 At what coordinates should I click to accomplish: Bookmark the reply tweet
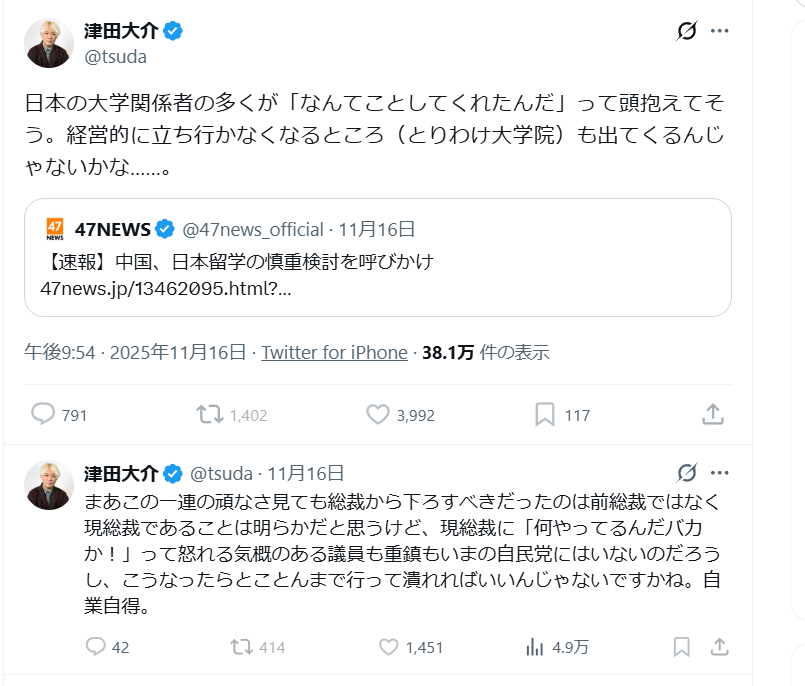click(681, 647)
